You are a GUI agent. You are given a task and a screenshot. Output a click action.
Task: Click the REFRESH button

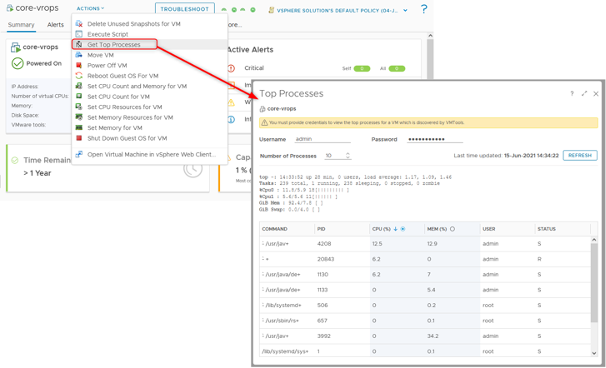pos(580,155)
